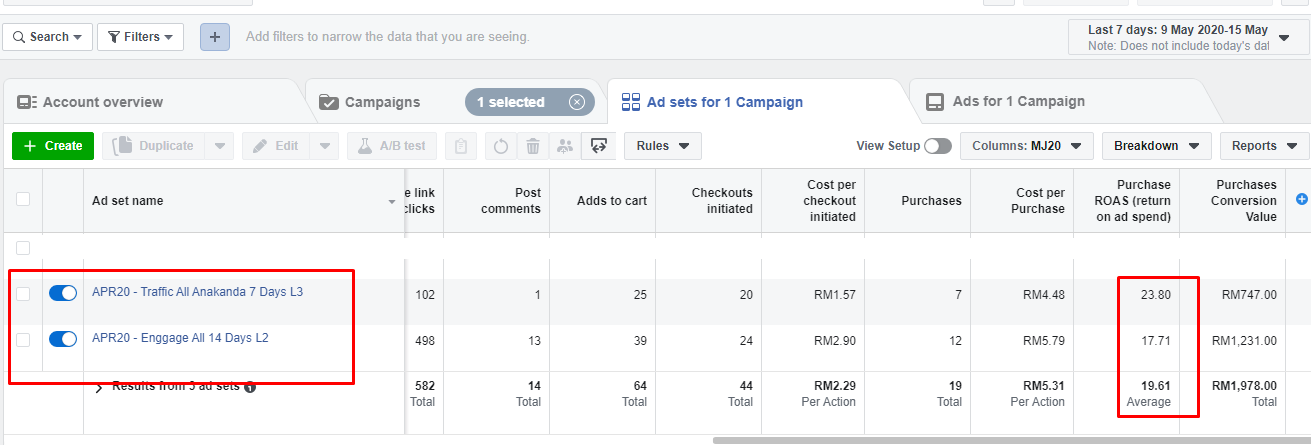Open the Duplicate dropdown arrow
The image size is (1311, 445).
[x=220, y=146]
